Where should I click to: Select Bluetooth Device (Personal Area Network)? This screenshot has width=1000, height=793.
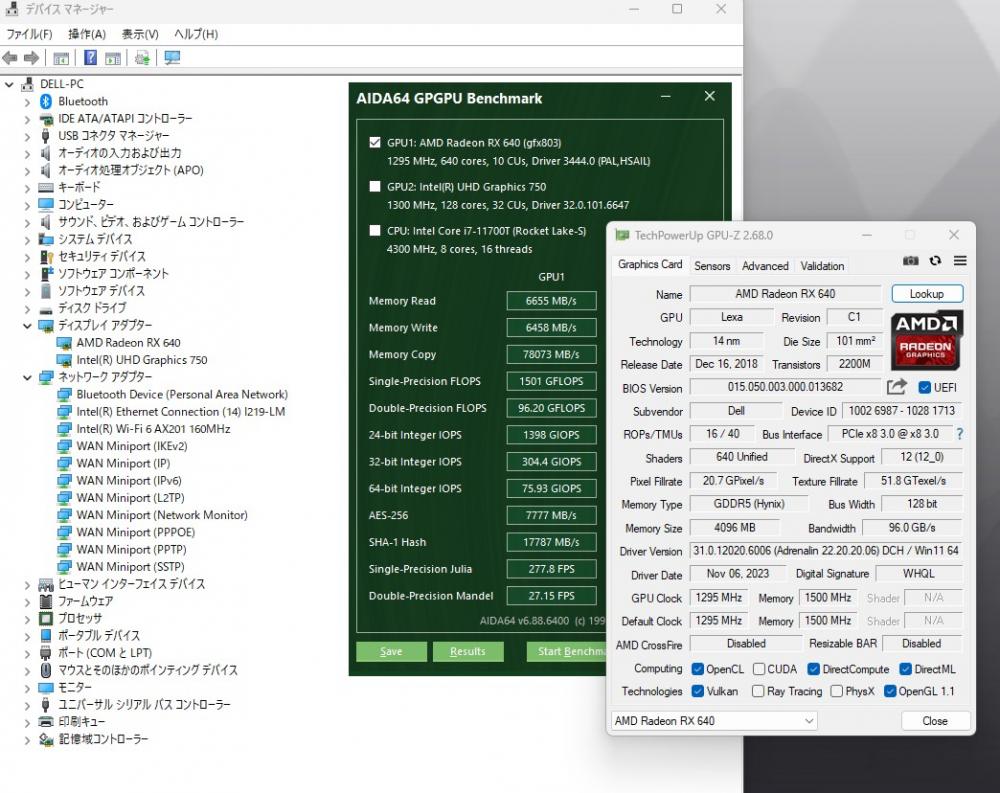(182, 394)
